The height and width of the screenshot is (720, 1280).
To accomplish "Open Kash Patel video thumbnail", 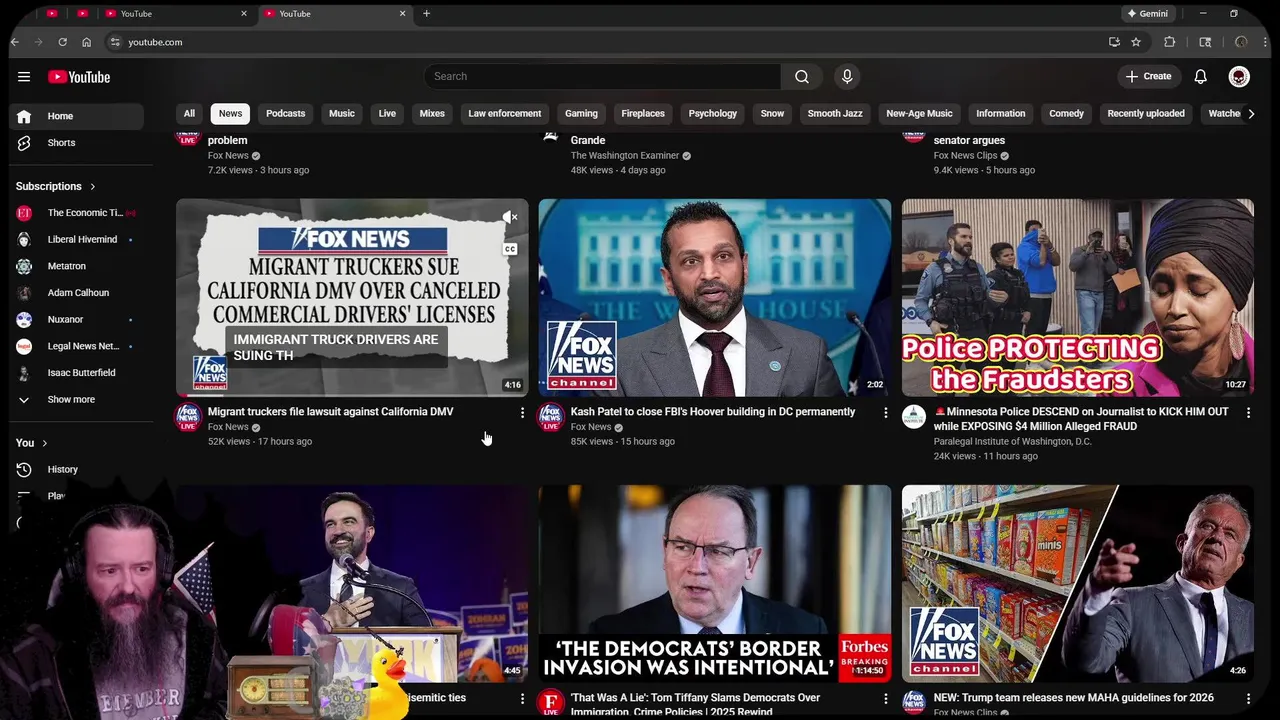I will 715,298.
